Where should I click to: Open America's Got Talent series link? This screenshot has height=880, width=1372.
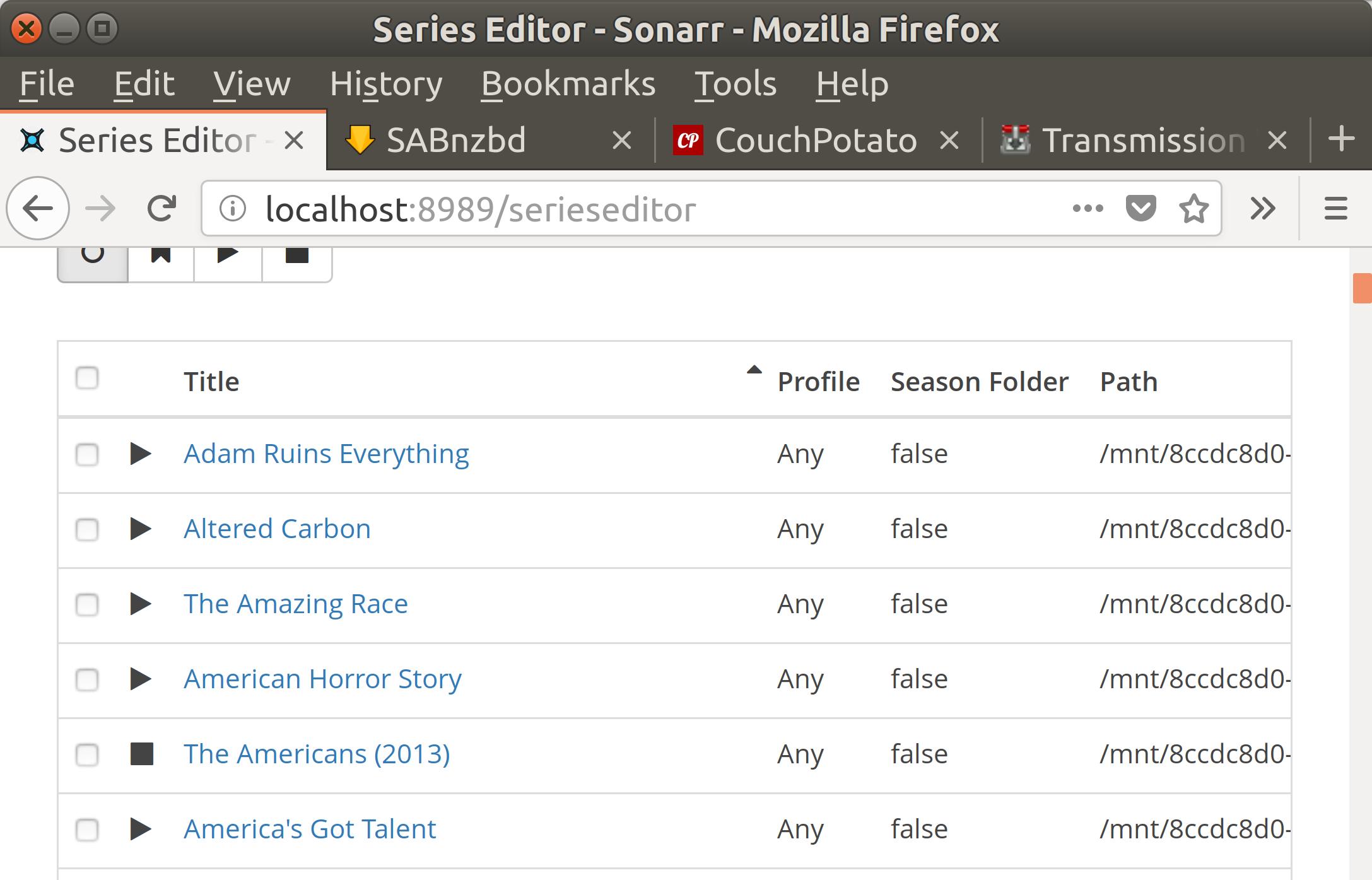(x=310, y=829)
